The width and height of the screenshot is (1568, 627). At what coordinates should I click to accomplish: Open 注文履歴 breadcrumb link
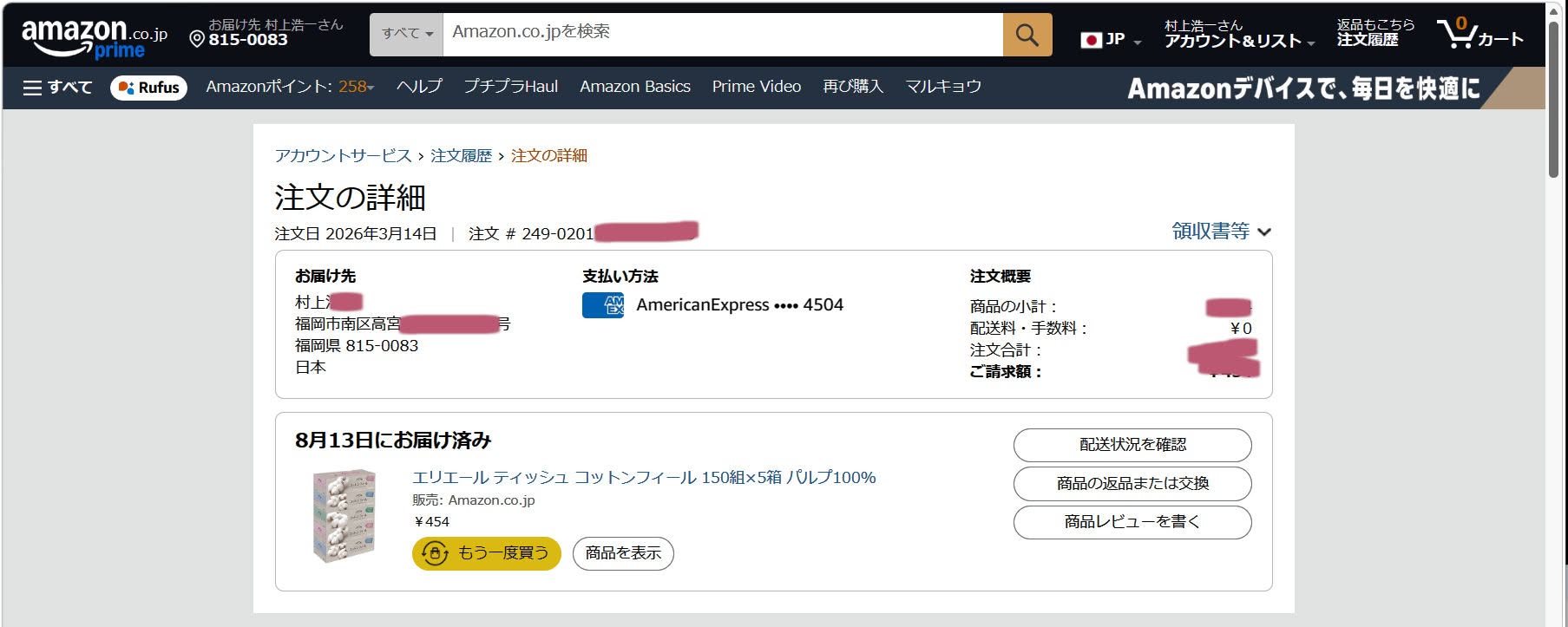pos(461,156)
